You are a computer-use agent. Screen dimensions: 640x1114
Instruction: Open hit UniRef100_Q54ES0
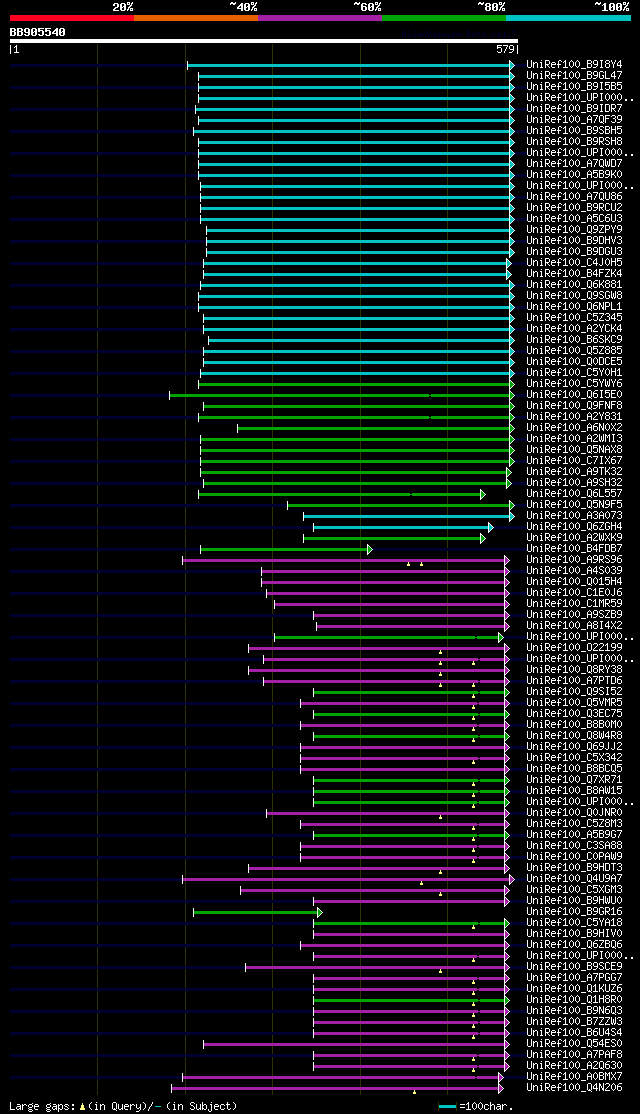574,1044
